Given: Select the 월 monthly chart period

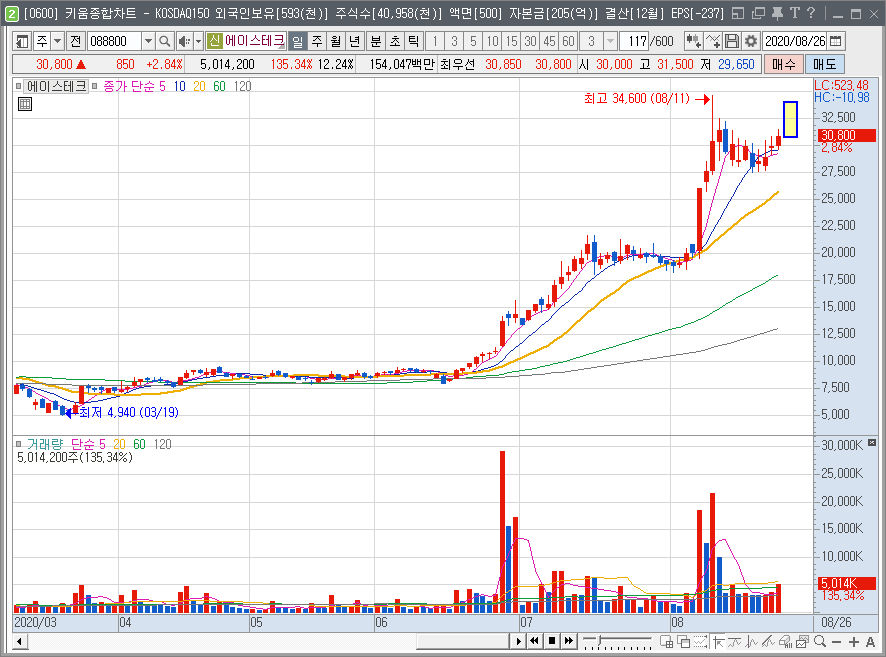Looking at the screenshot, I should click(336, 41).
